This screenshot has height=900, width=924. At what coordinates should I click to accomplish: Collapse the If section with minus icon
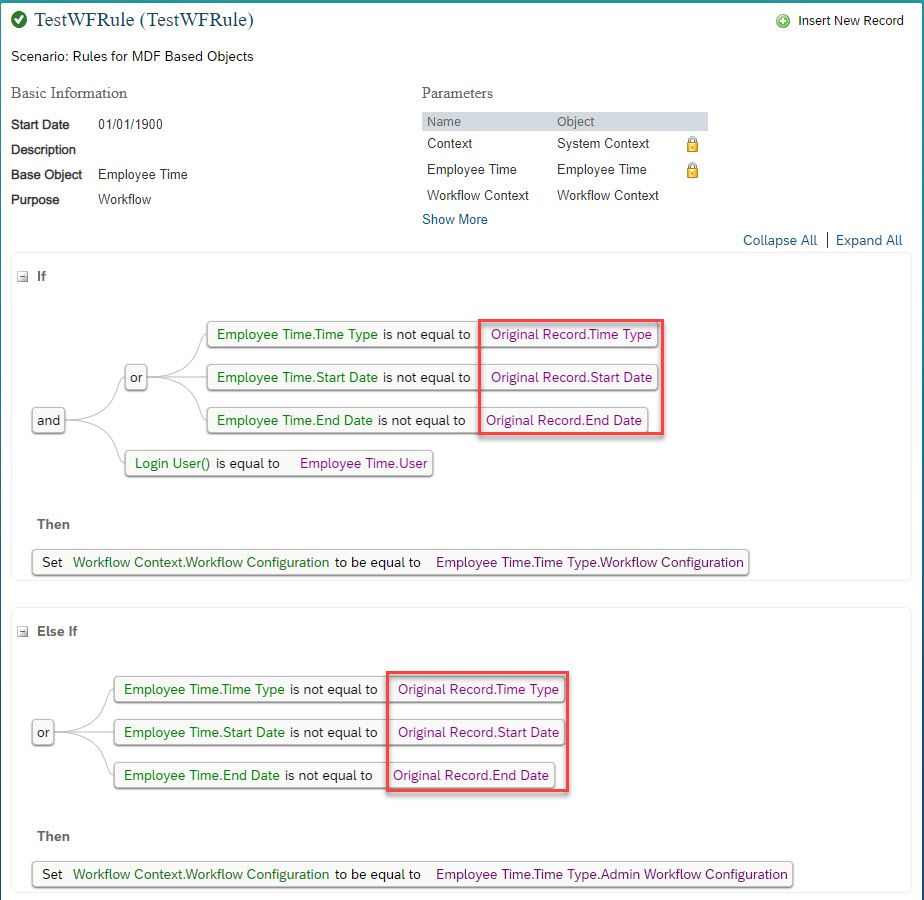tap(22, 276)
